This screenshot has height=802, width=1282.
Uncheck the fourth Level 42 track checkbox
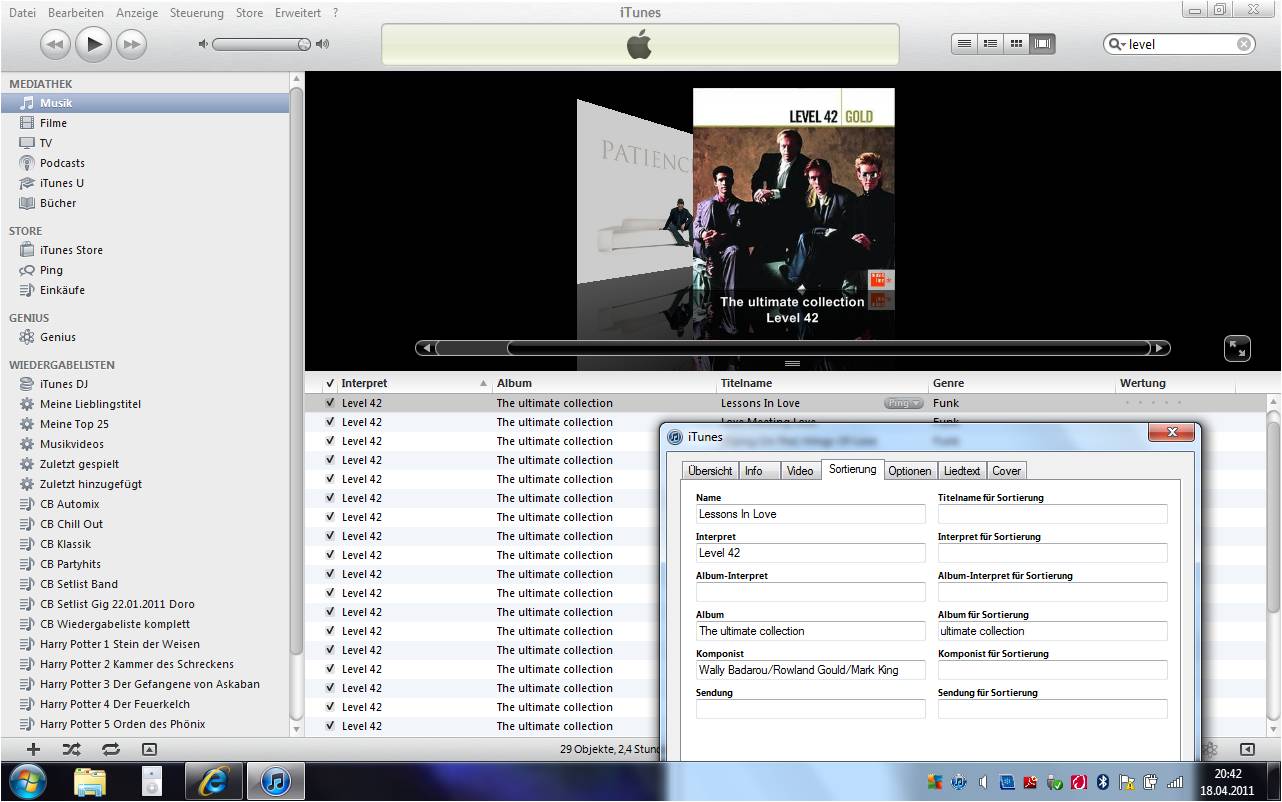click(330, 460)
